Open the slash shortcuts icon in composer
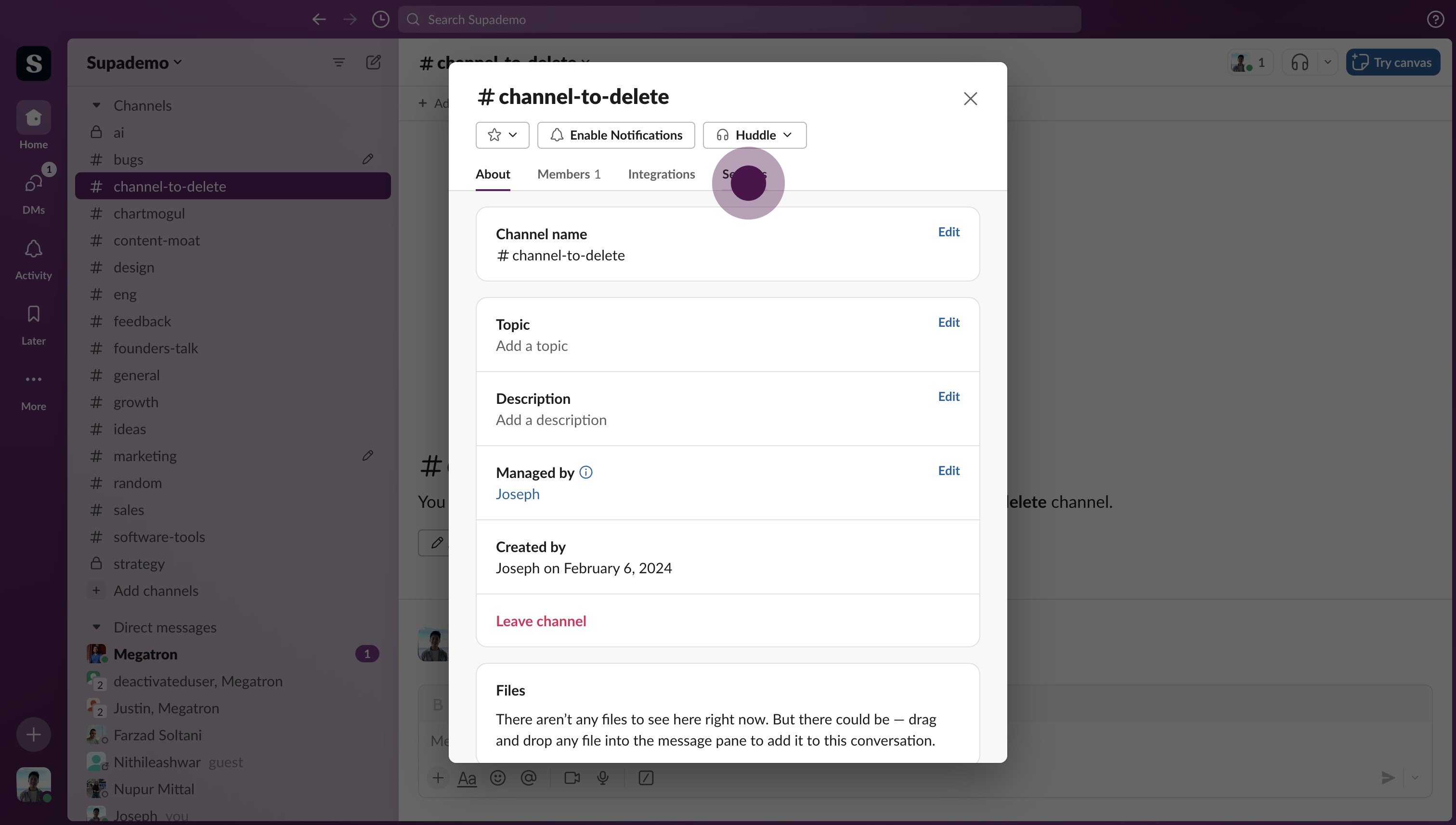 [646, 778]
